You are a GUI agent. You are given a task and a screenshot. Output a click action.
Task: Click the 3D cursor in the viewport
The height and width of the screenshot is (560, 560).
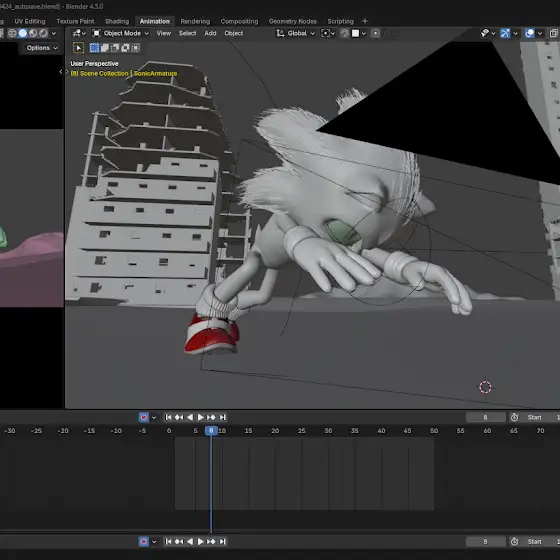485,387
